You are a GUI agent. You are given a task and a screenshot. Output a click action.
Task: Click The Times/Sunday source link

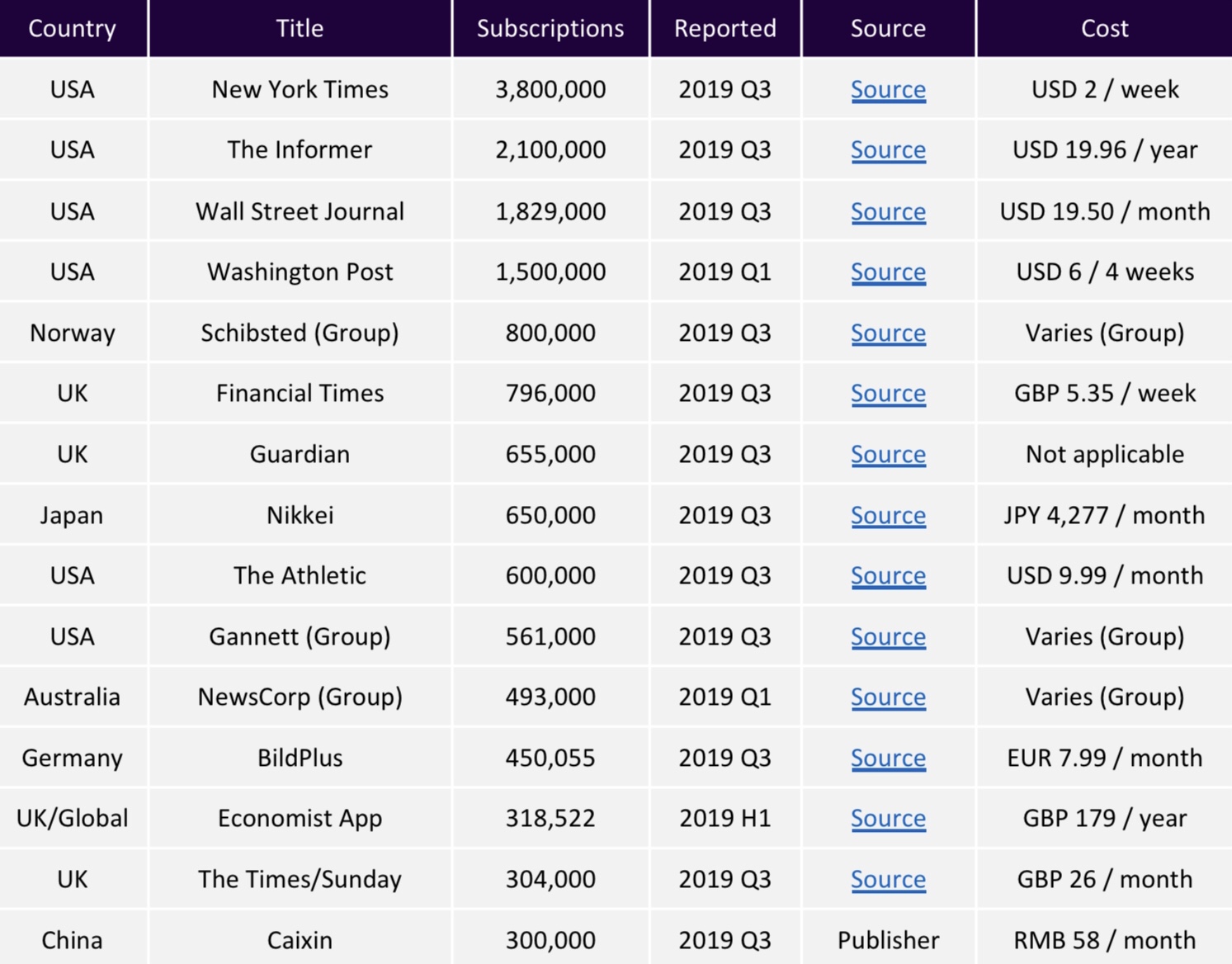[888, 879]
